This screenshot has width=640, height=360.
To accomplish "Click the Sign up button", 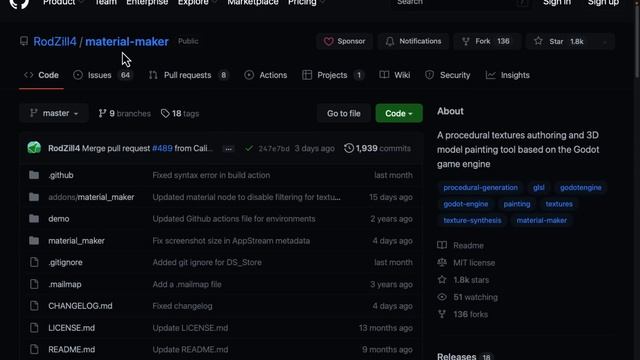I will 603,2.
